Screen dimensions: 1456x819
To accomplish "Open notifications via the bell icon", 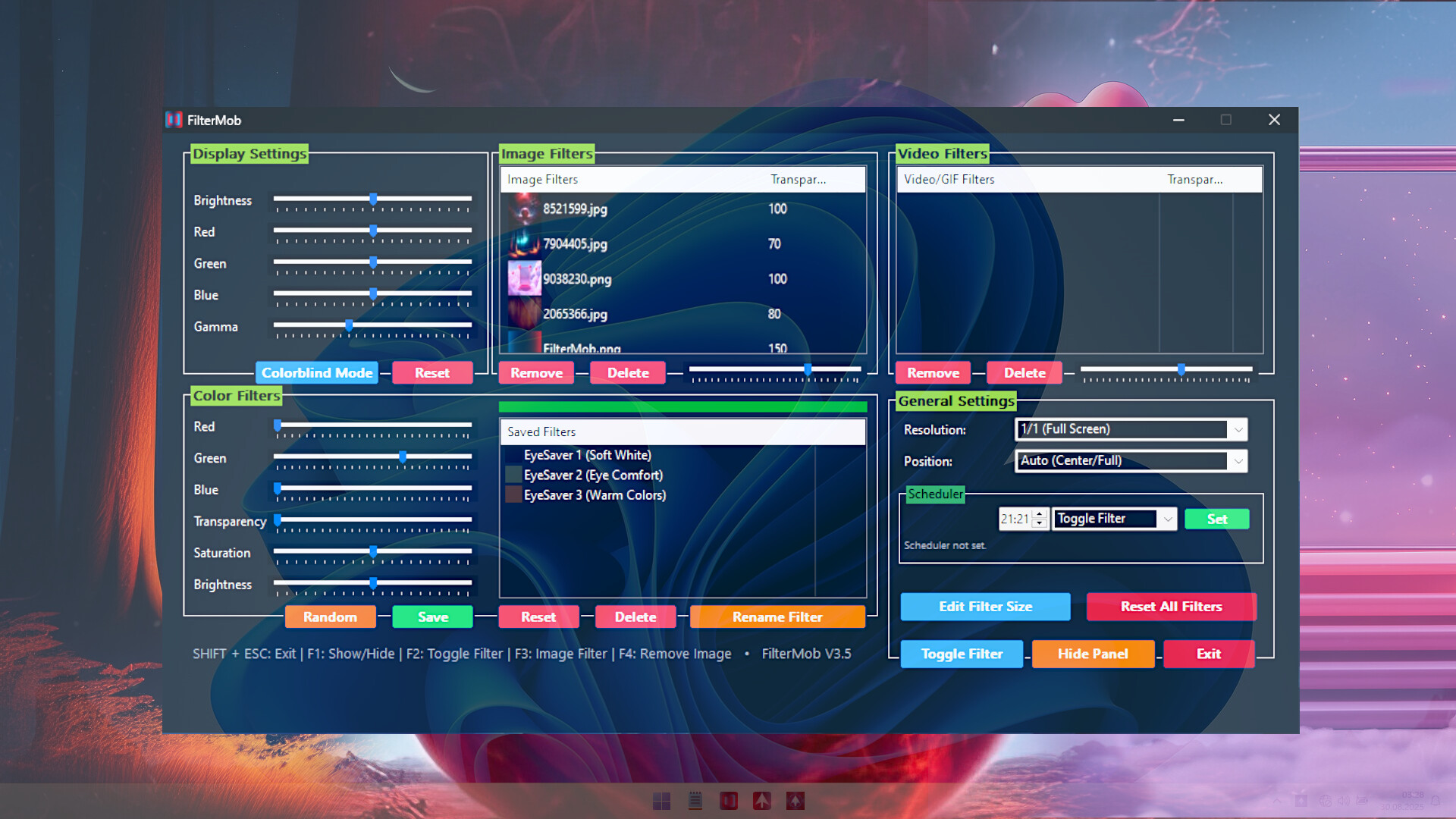I will pos(1436,801).
